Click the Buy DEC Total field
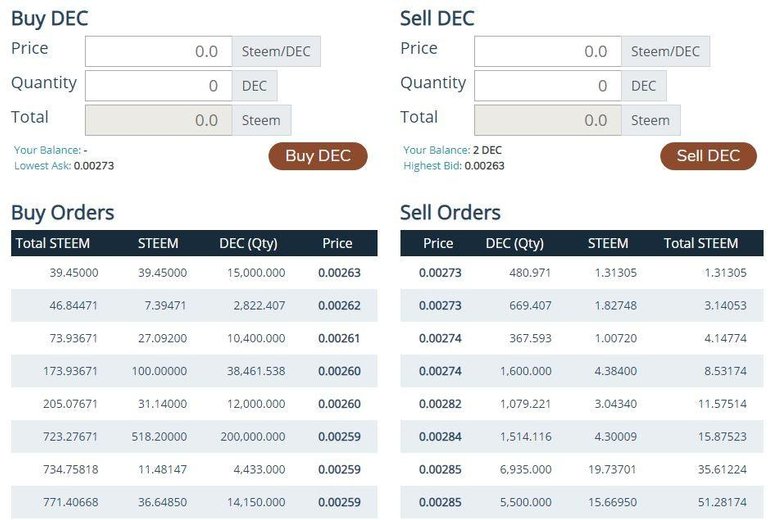Screen dimensions: 768x520 pyautogui.click(x=158, y=121)
